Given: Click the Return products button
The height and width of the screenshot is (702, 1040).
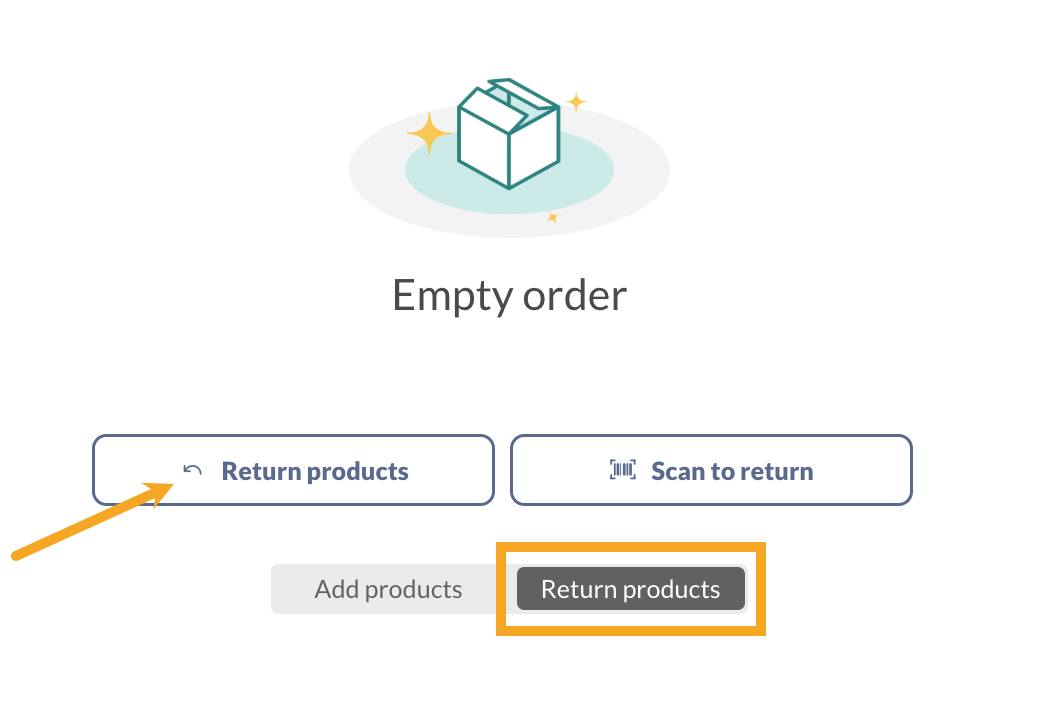Looking at the screenshot, I should pyautogui.click(x=293, y=469).
